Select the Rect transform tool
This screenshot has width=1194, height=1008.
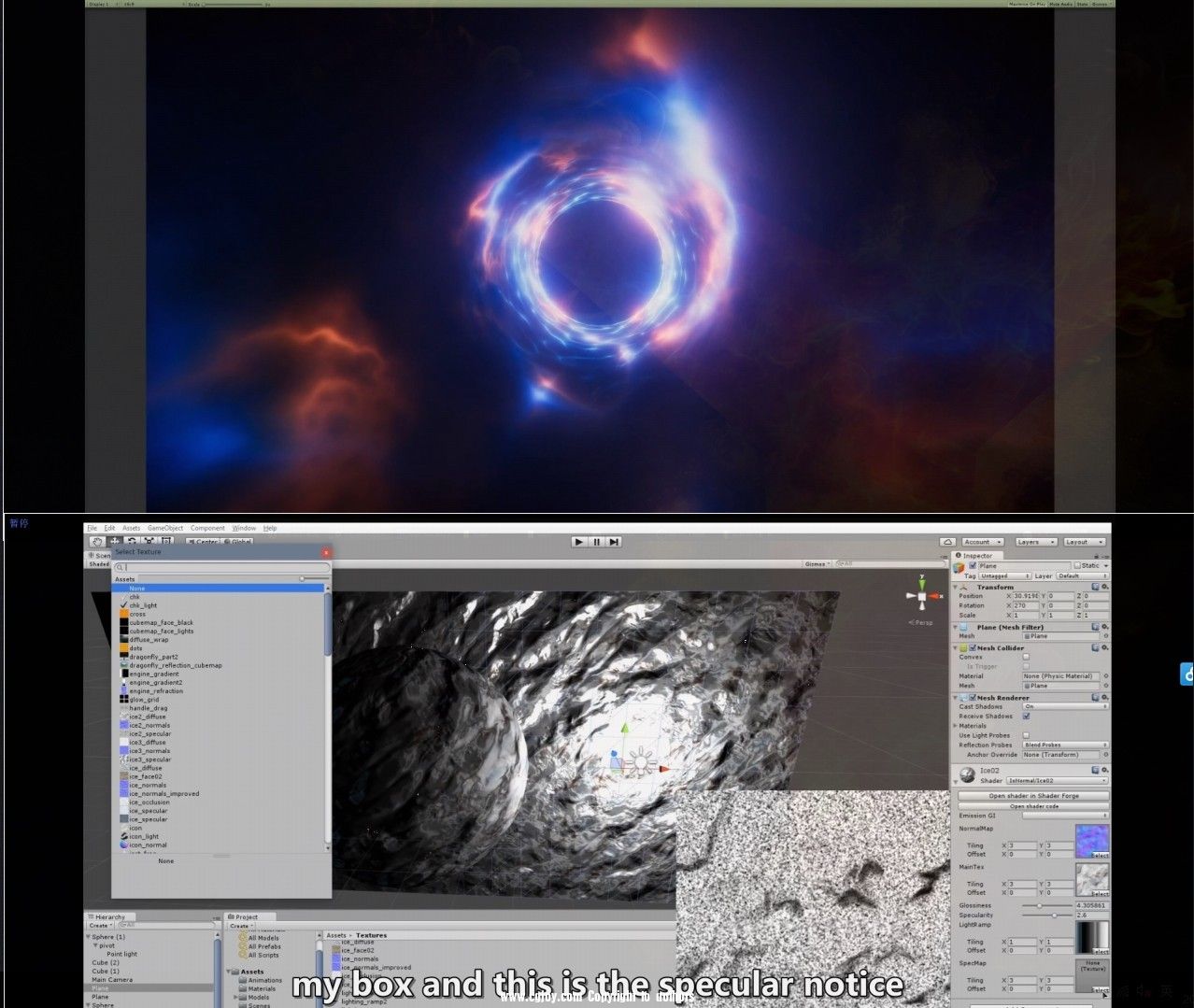coord(166,541)
